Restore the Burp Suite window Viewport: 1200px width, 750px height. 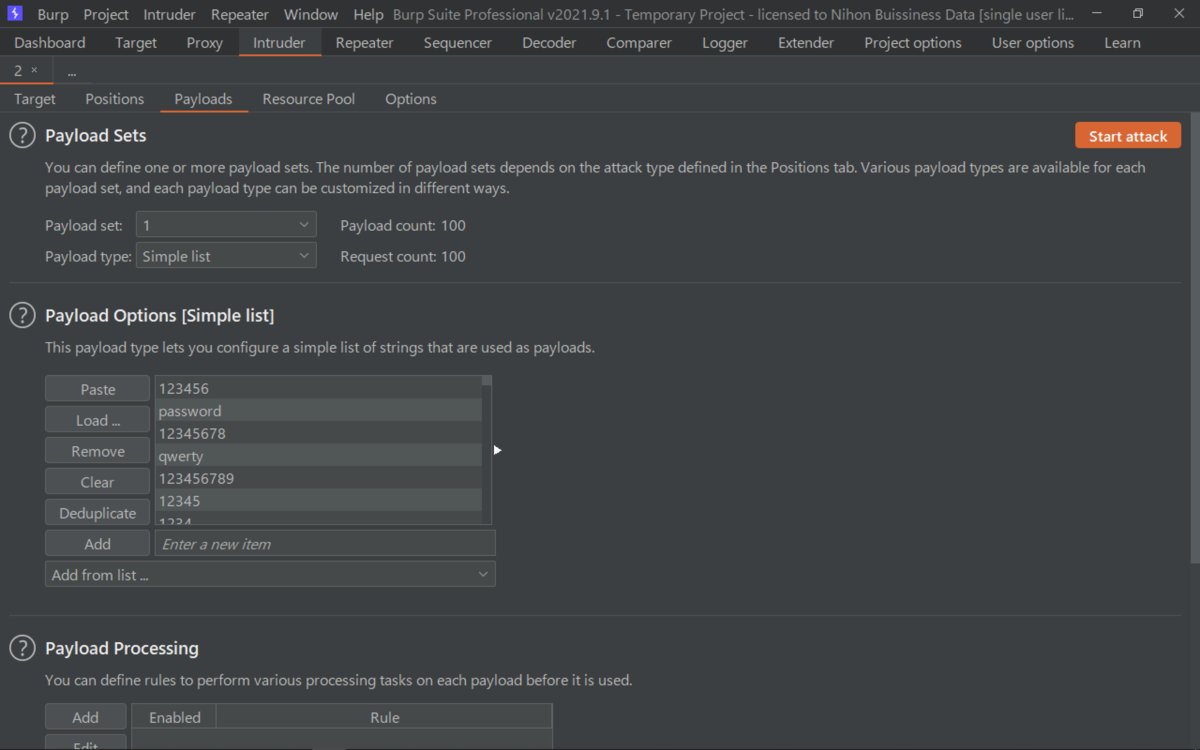click(x=1138, y=14)
